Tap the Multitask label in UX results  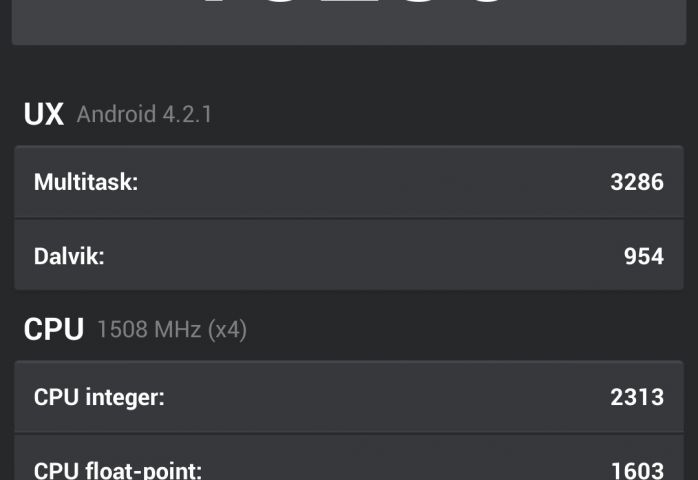pyautogui.click(x=86, y=182)
